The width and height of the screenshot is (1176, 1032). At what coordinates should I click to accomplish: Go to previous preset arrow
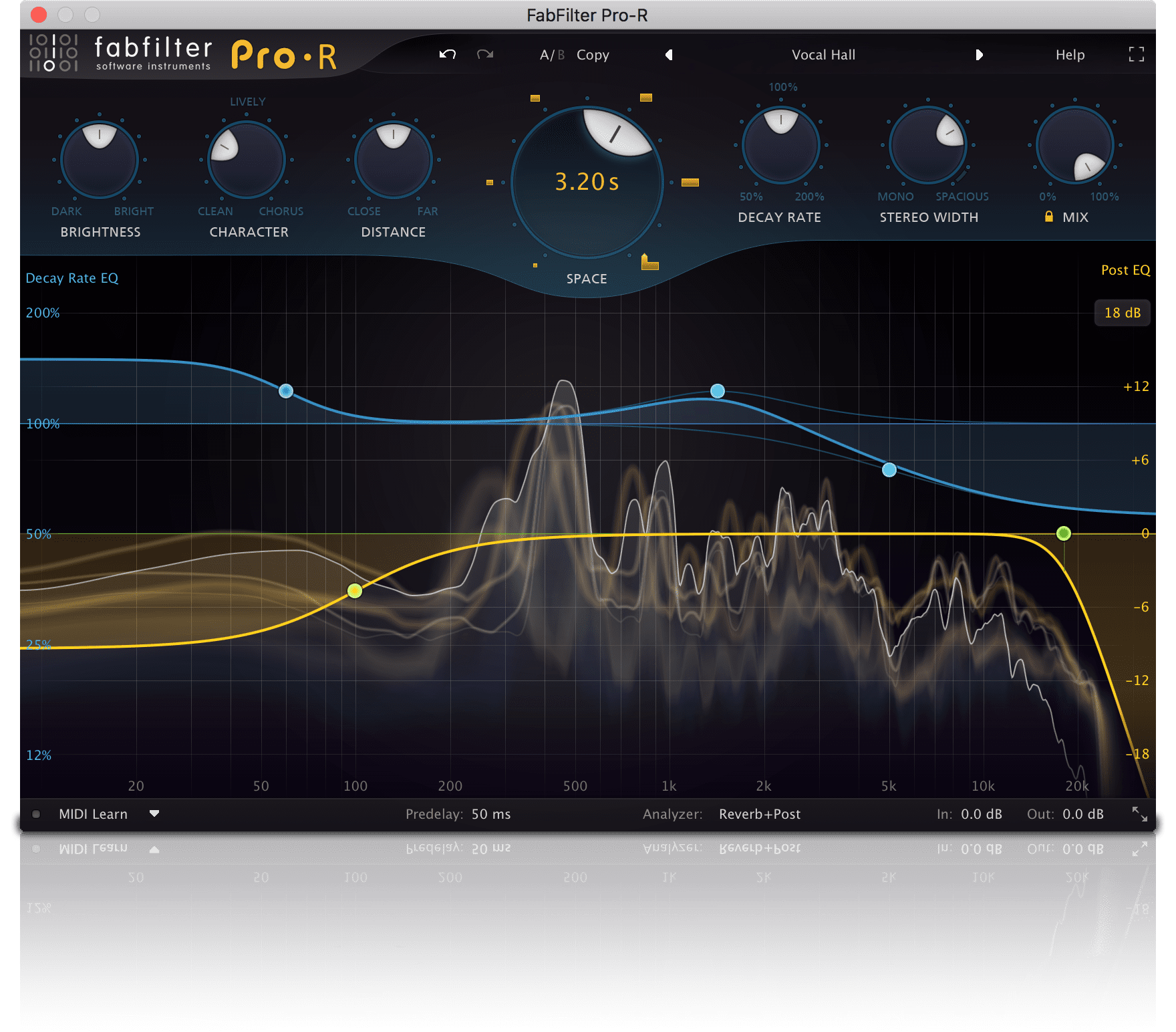tap(669, 55)
